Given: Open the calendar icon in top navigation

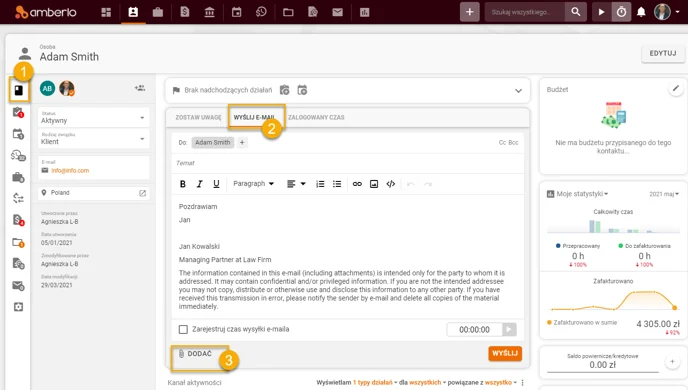Looking at the screenshot, I should click(x=236, y=12).
